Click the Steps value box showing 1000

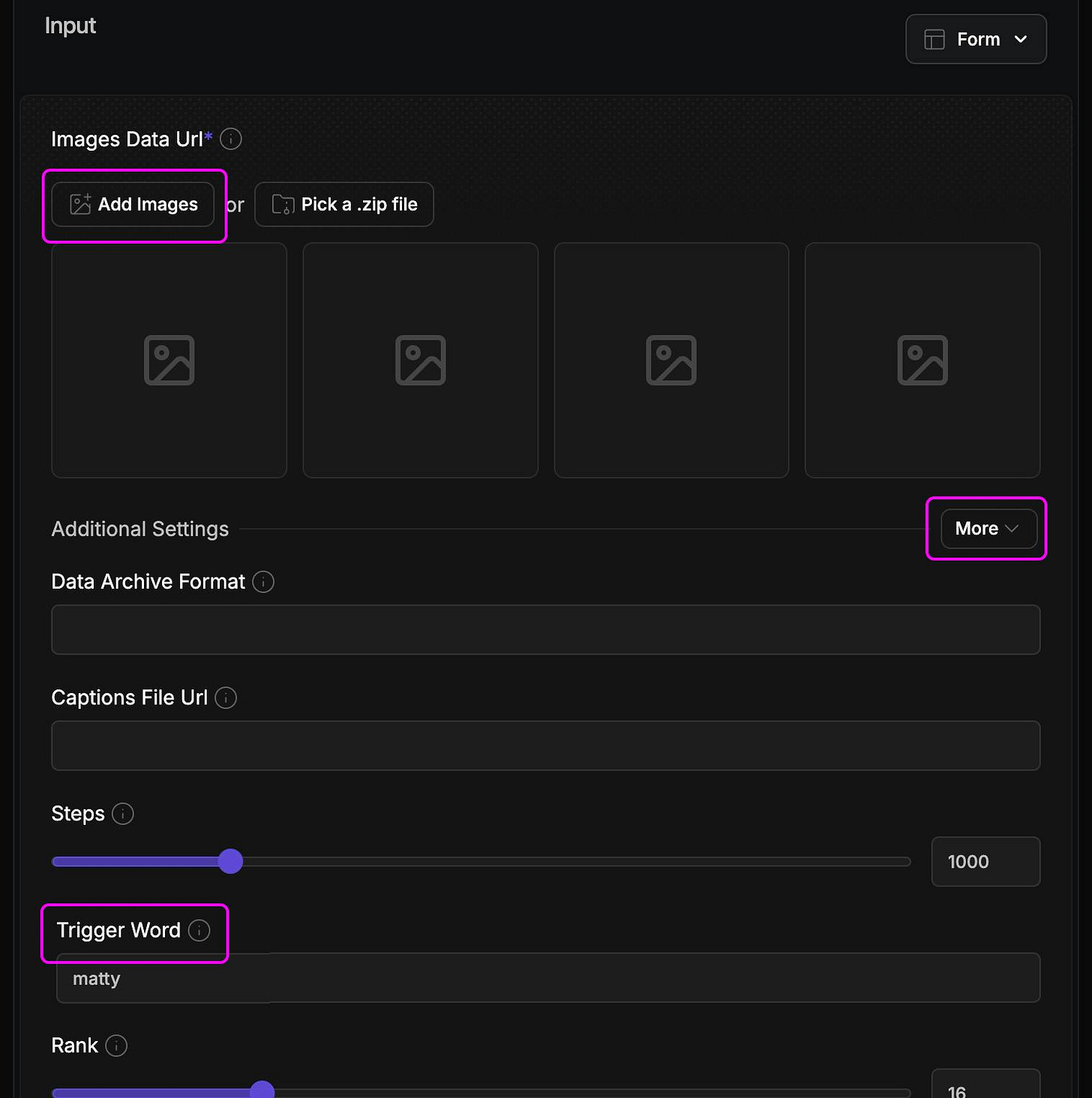(x=985, y=862)
